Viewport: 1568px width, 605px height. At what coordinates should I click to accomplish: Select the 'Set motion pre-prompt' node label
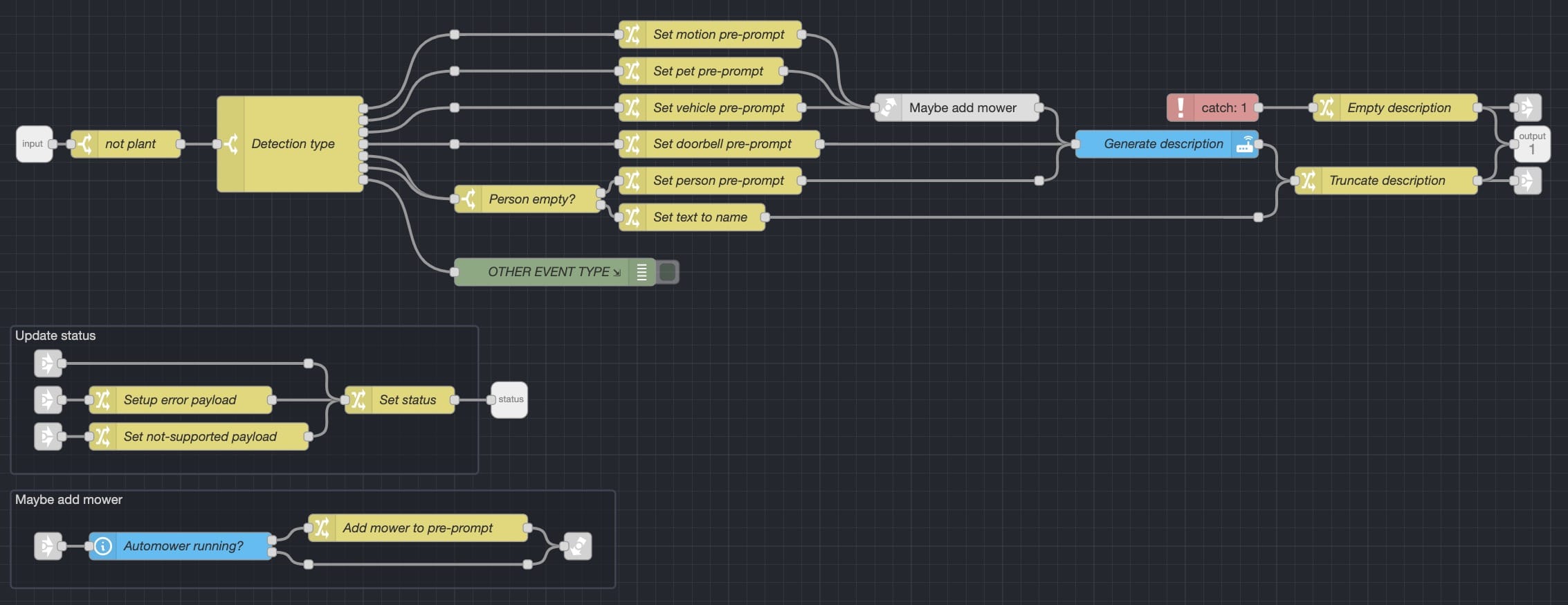point(719,35)
